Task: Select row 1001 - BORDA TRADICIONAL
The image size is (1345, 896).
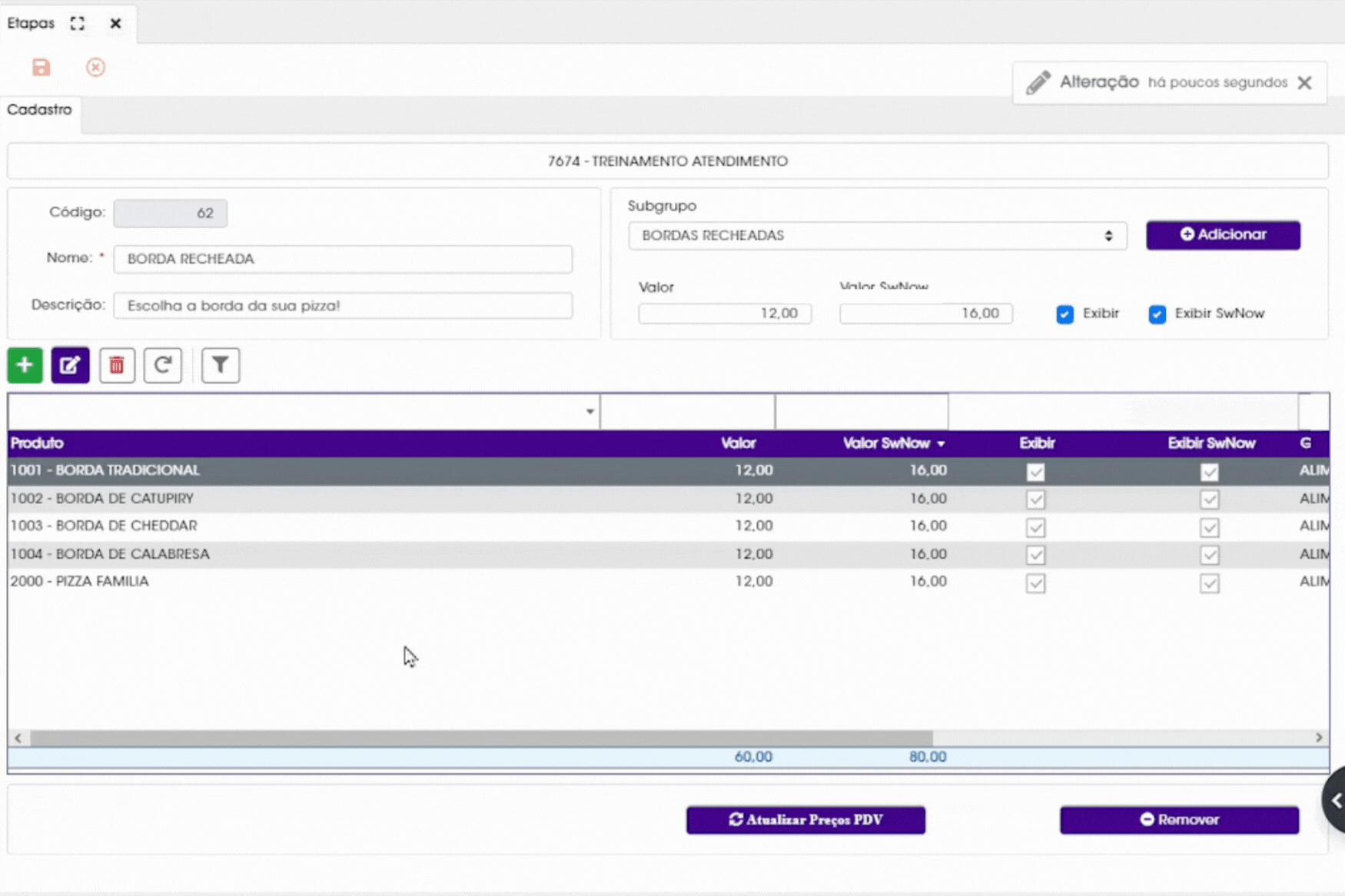Action: (668, 471)
